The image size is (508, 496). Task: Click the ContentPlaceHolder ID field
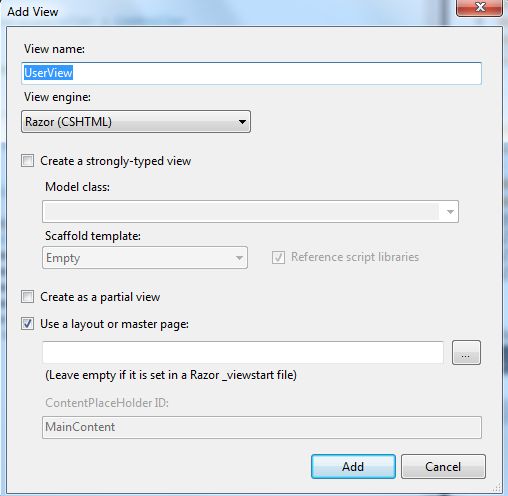(x=262, y=427)
